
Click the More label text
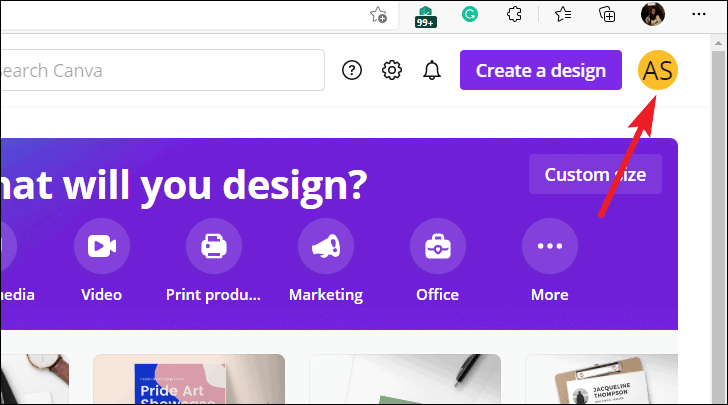[550, 294]
